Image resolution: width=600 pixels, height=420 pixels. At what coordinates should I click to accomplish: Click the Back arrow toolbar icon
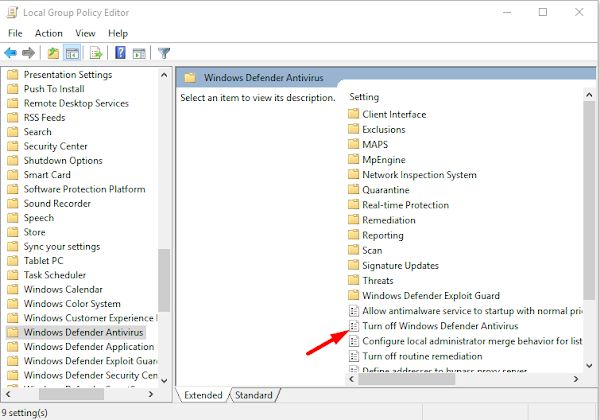coord(10,53)
